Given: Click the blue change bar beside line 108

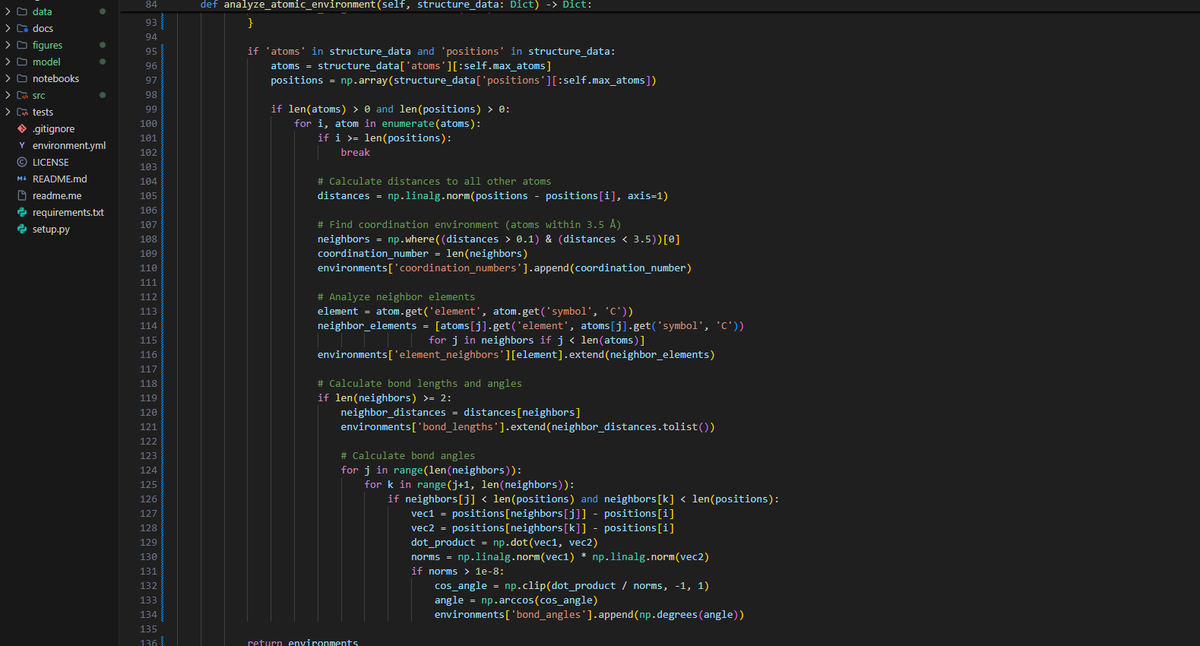Looking at the screenshot, I should [163, 238].
